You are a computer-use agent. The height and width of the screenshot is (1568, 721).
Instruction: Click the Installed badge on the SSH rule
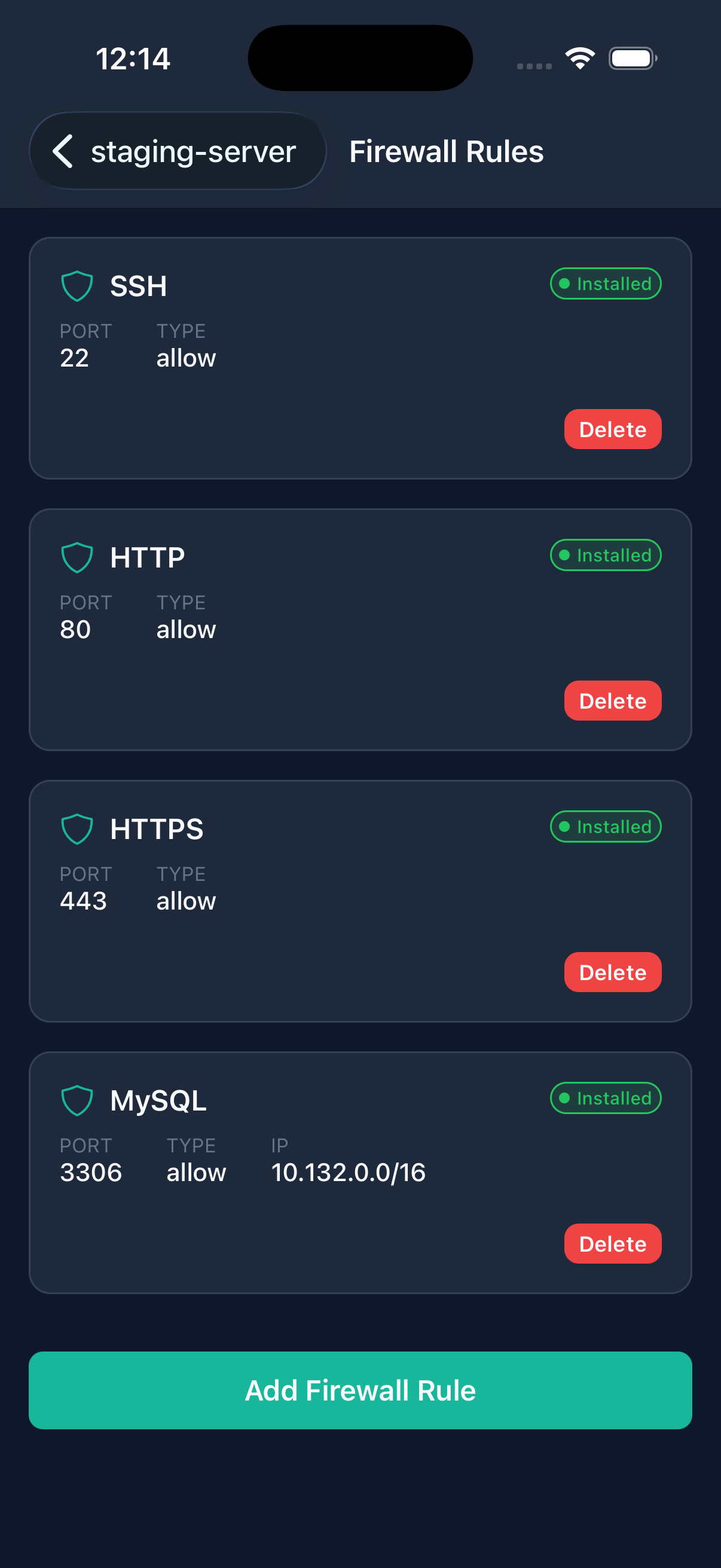pos(606,283)
